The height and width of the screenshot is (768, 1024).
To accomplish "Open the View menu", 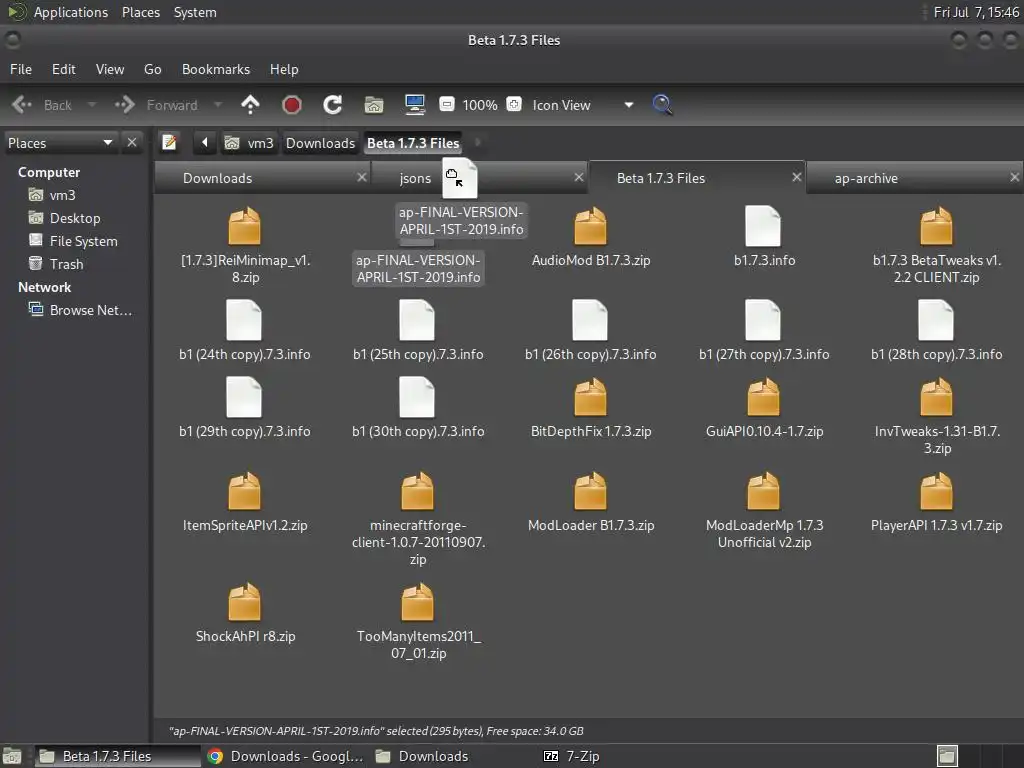I will click(110, 69).
